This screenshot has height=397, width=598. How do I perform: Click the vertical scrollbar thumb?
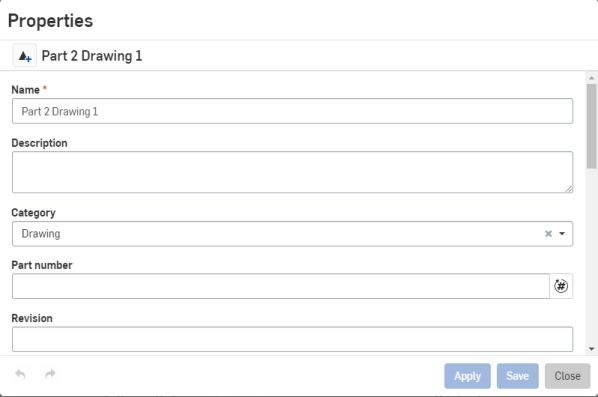(592, 126)
